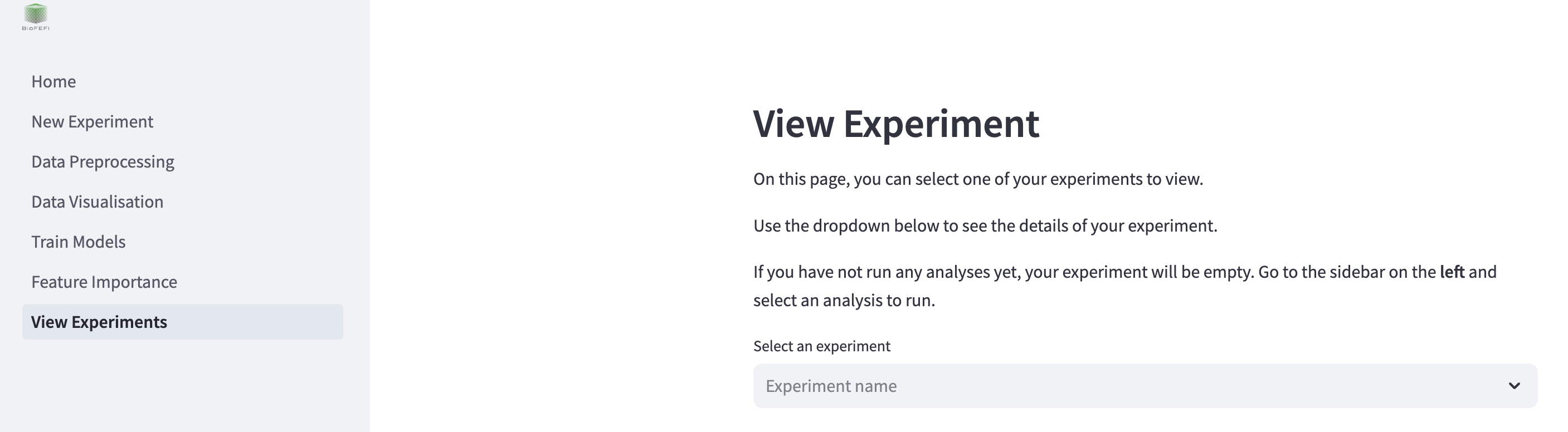Screen dimensions: 1568x432
Task: Open the Feature Importance section
Action: tap(105, 282)
